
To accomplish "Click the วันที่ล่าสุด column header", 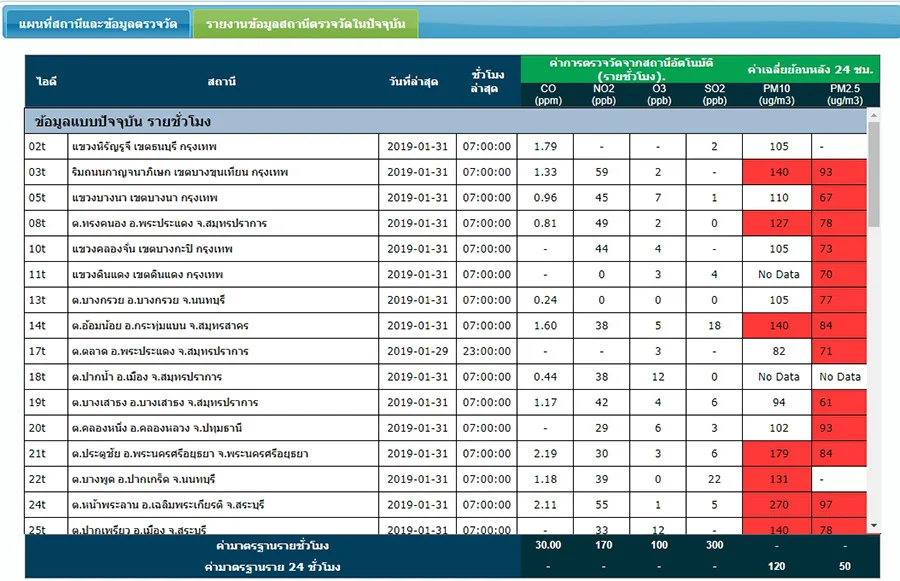I will point(414,82).
